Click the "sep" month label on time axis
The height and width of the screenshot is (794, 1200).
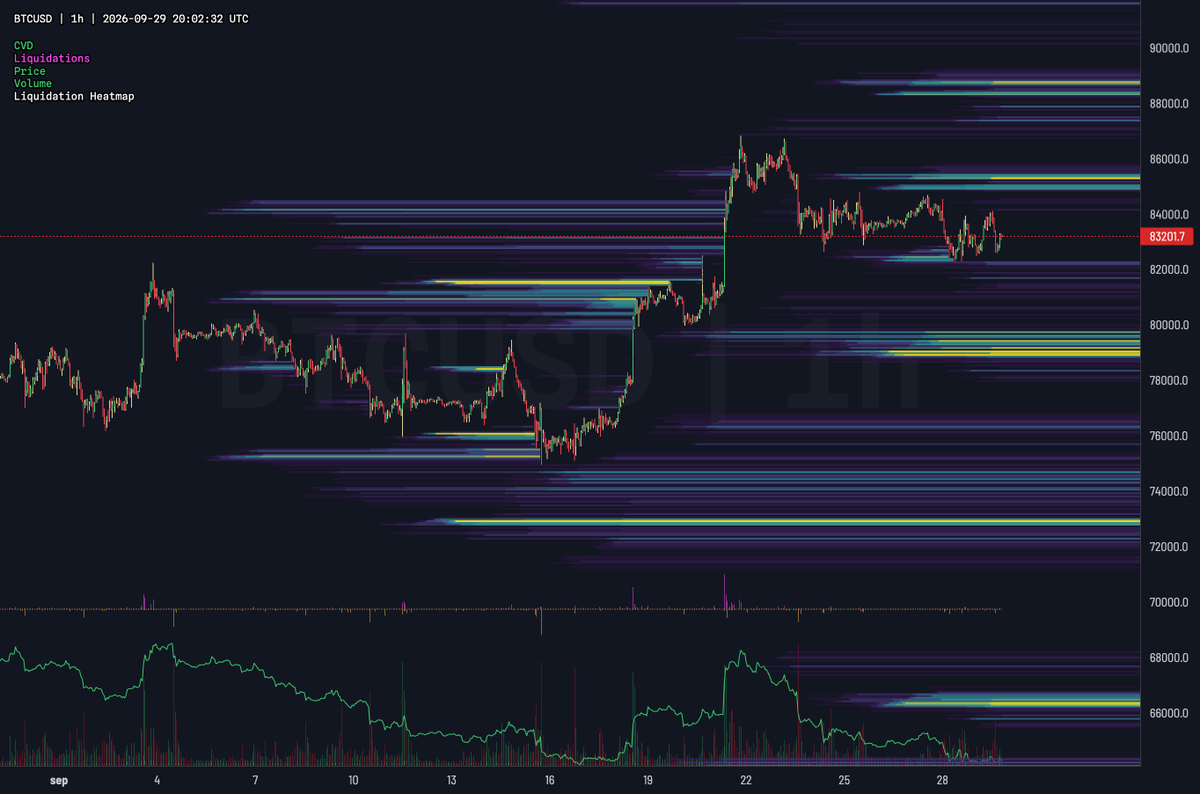click(59, 779)
